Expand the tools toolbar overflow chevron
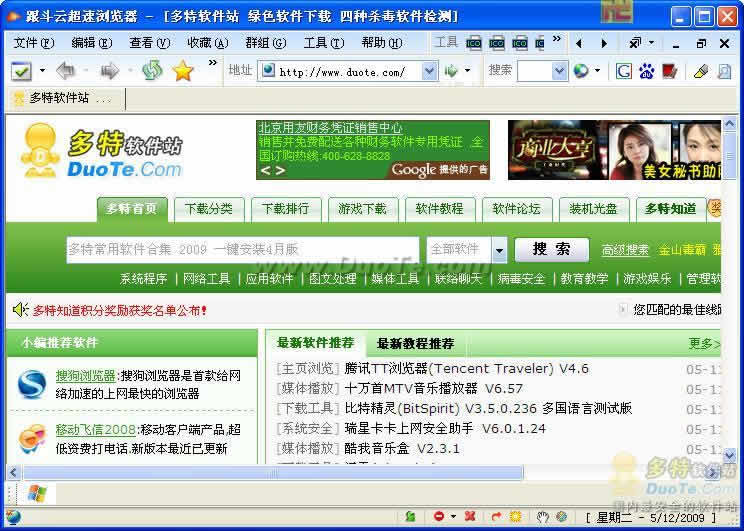This screenshot has height=531, width=744. point(557,38)
